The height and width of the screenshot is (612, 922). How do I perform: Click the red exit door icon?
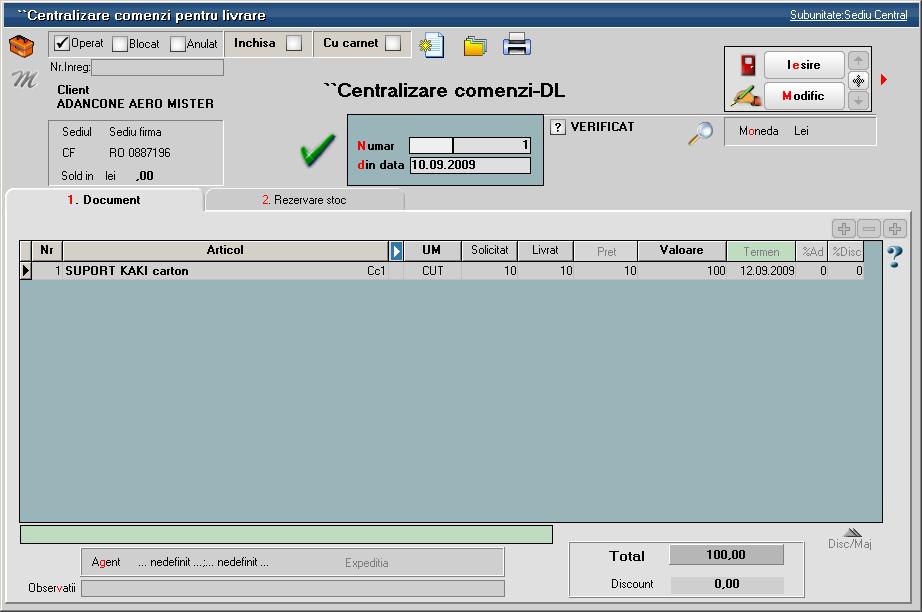click(747, 65)
